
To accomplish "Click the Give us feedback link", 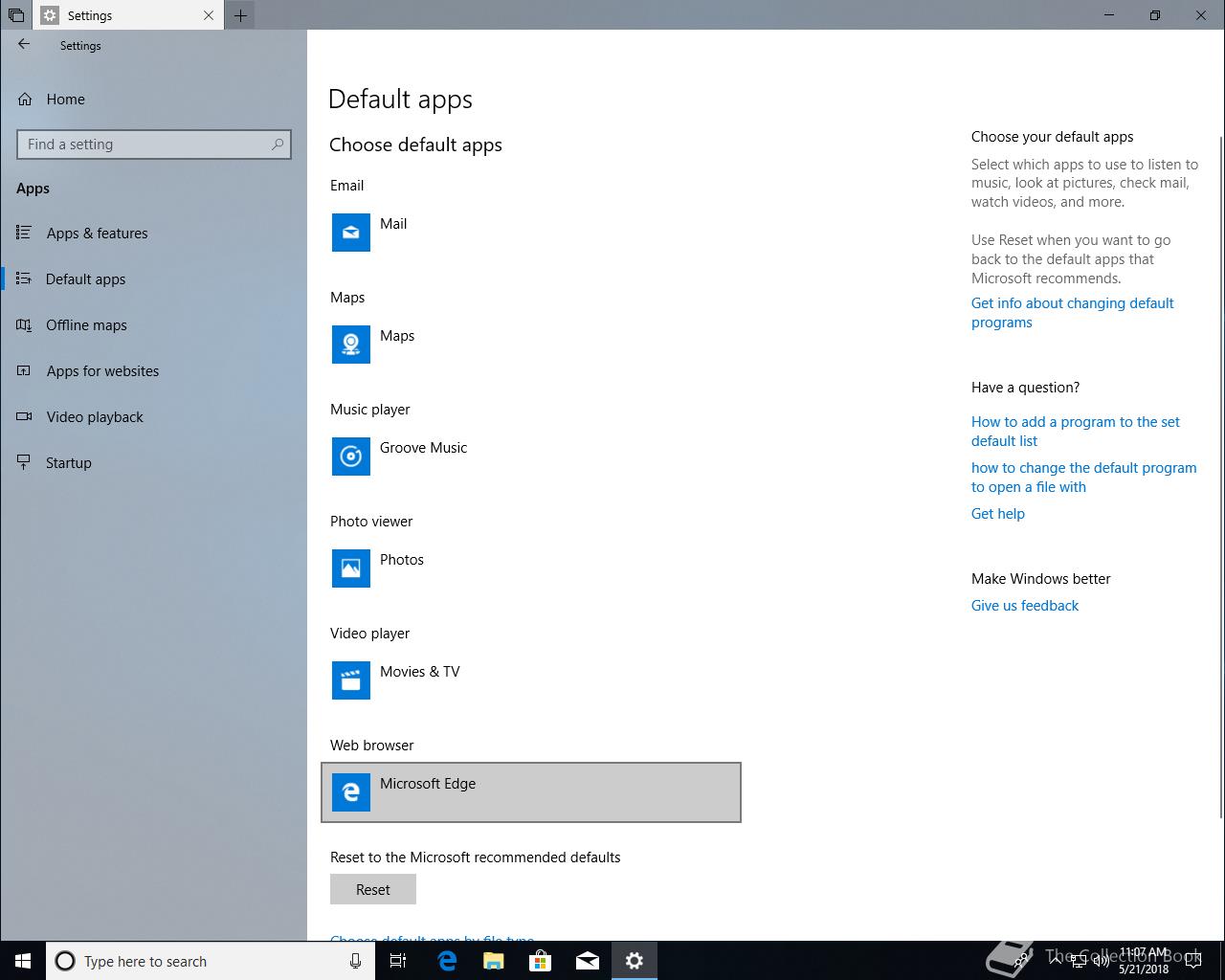I will (1024, 606).
